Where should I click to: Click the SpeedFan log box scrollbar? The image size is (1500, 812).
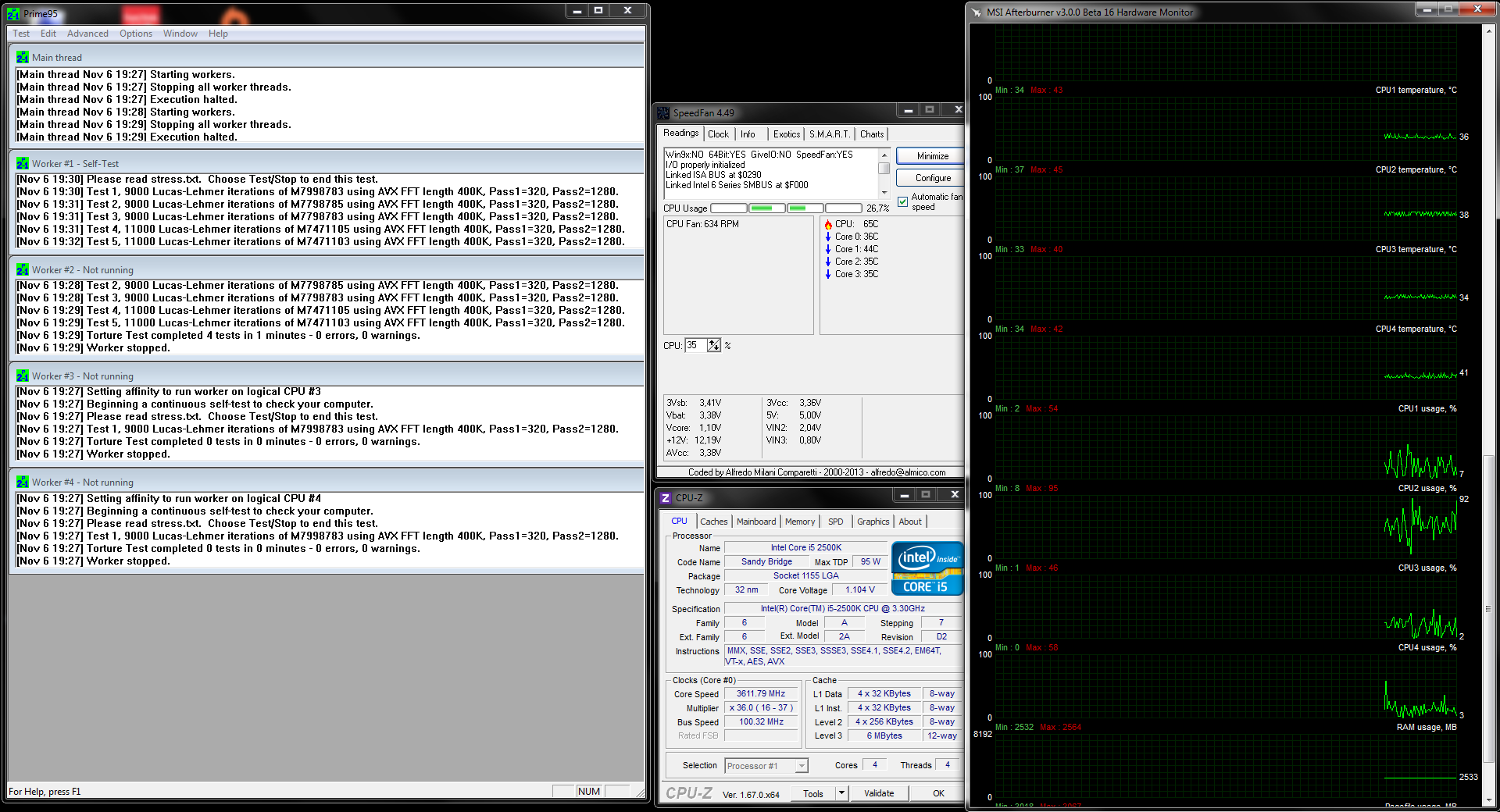tap(884, 173)
